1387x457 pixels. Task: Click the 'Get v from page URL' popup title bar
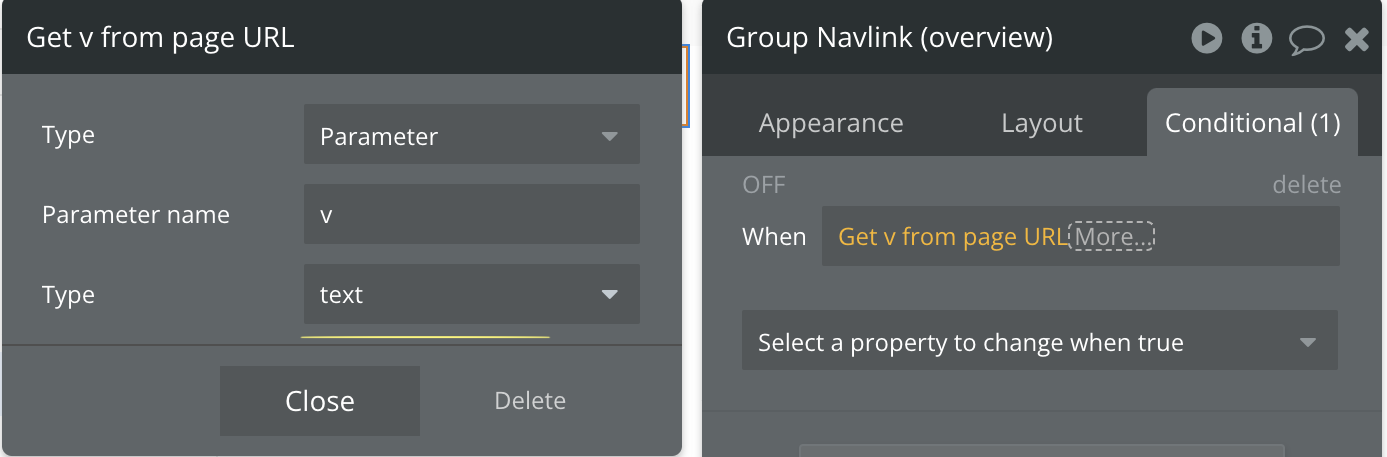(342, 37)
